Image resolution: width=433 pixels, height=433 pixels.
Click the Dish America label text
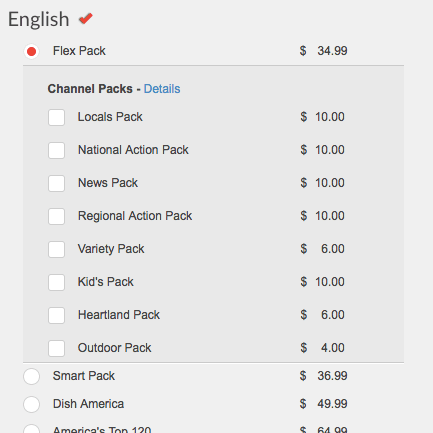(88, 404)
